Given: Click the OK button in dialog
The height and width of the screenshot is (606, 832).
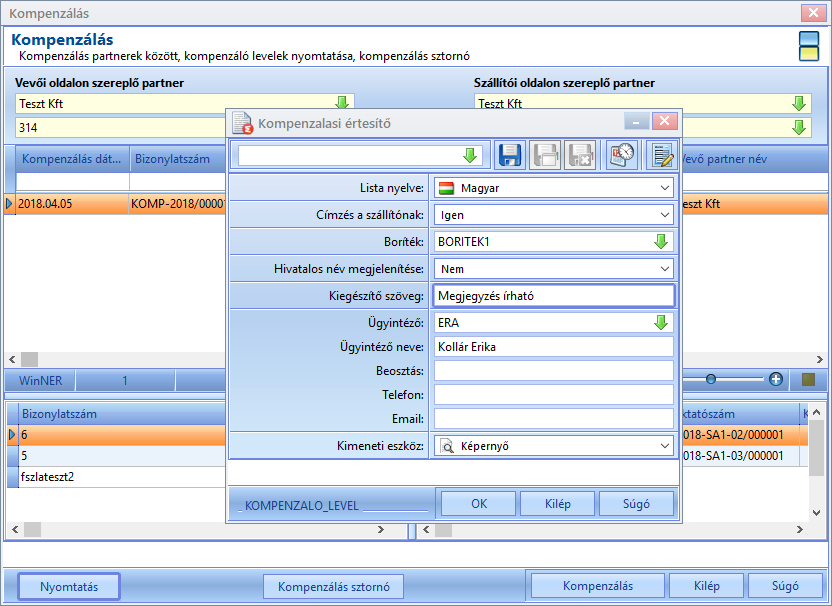Looking at the screenshot, I should tap(479, 504).
